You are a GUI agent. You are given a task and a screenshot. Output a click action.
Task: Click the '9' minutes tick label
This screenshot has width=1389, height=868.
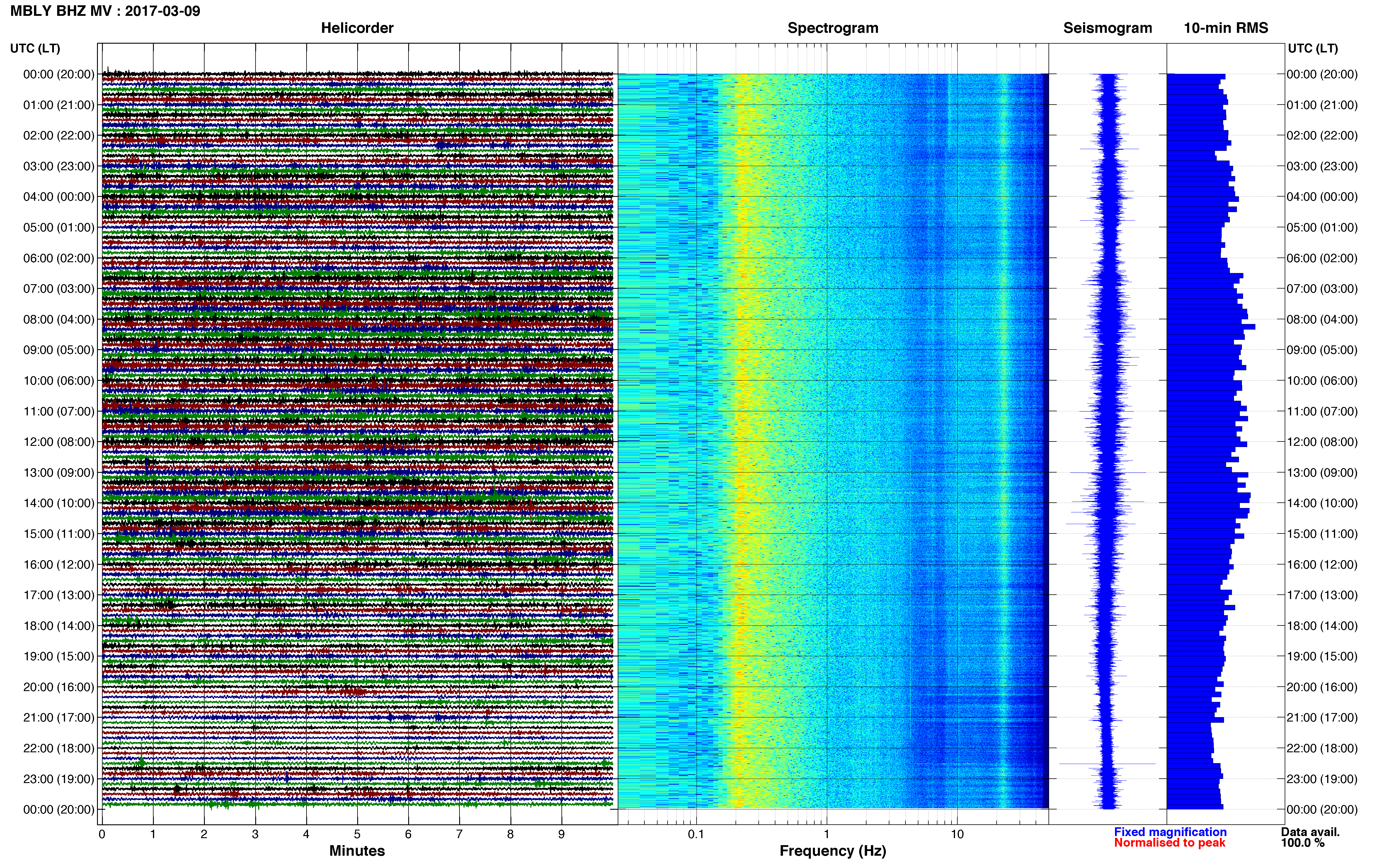click(561, 834)
